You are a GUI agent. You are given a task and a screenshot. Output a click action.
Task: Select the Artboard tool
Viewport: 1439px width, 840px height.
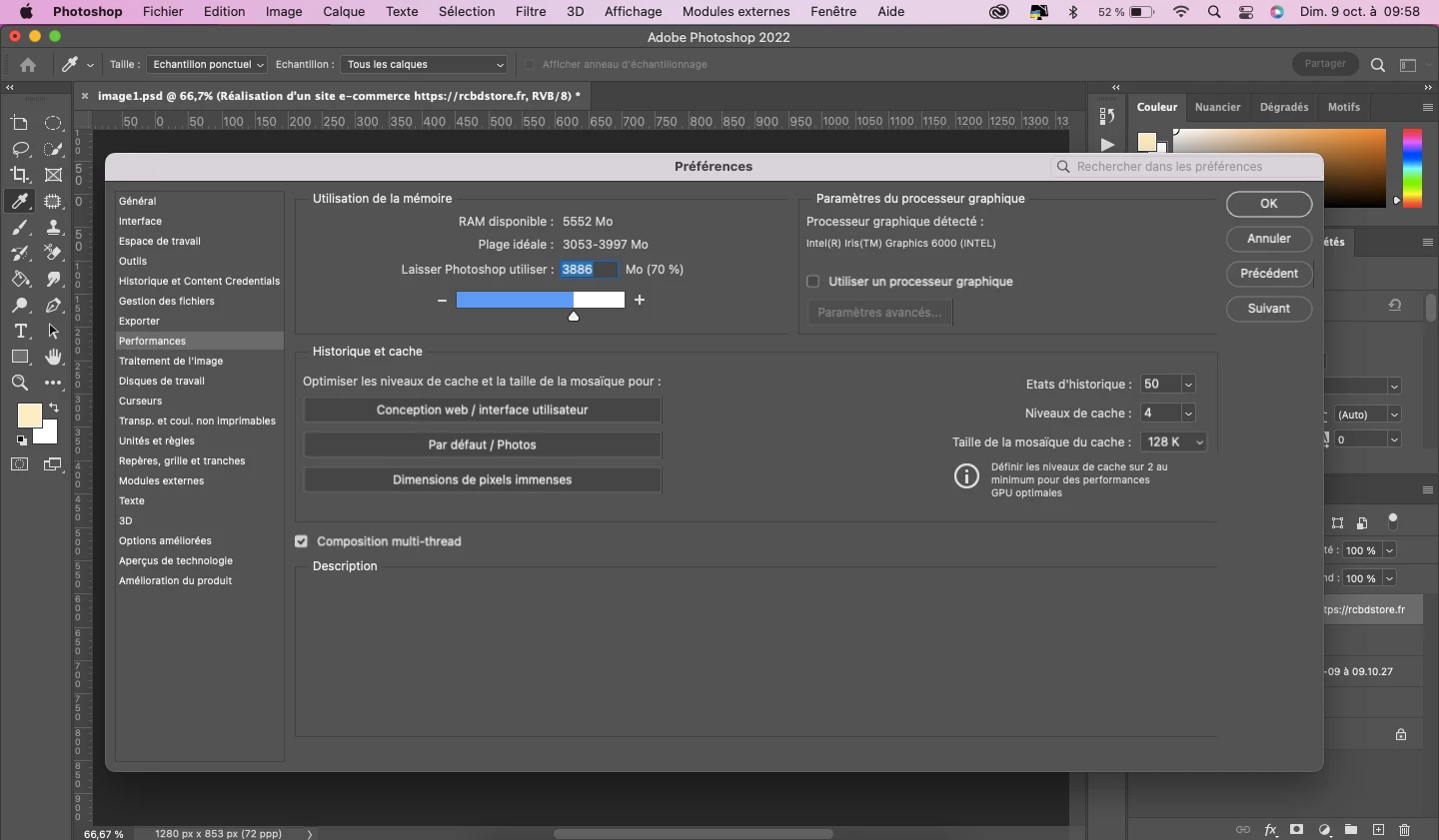(x=20, y=124)
